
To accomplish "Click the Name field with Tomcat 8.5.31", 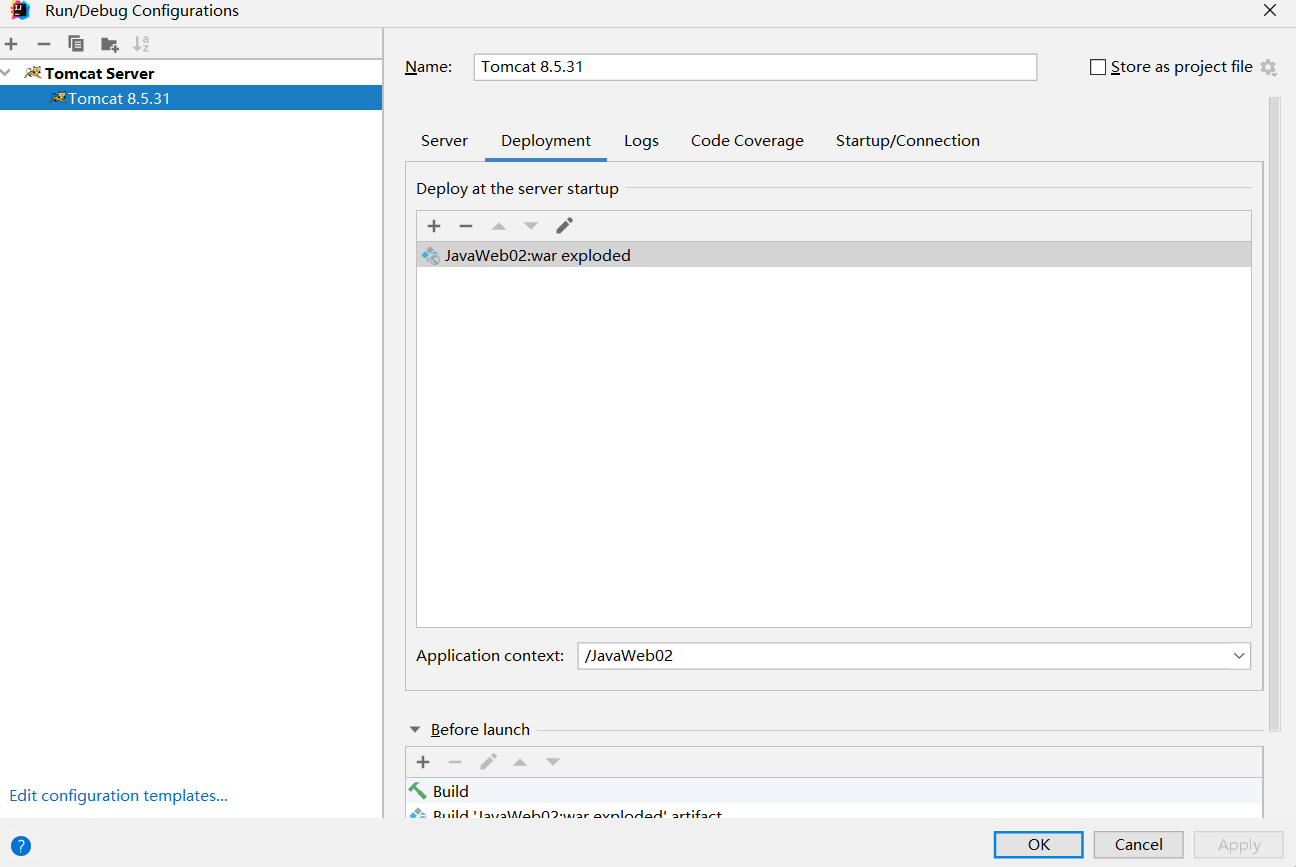I will click(x=755, y=67).
